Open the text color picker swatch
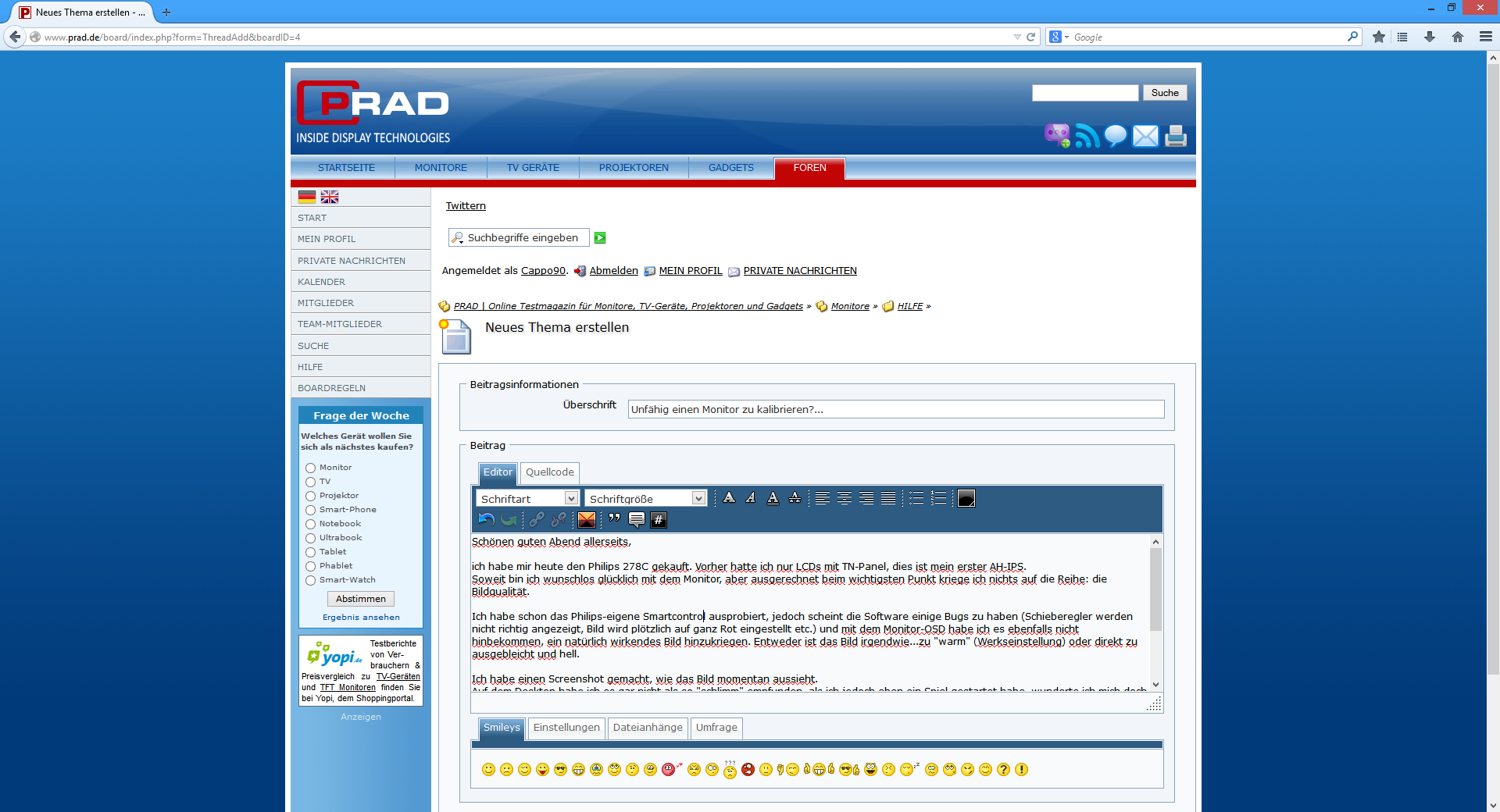Screen dimensions: 1500x812 click(966, 498)
